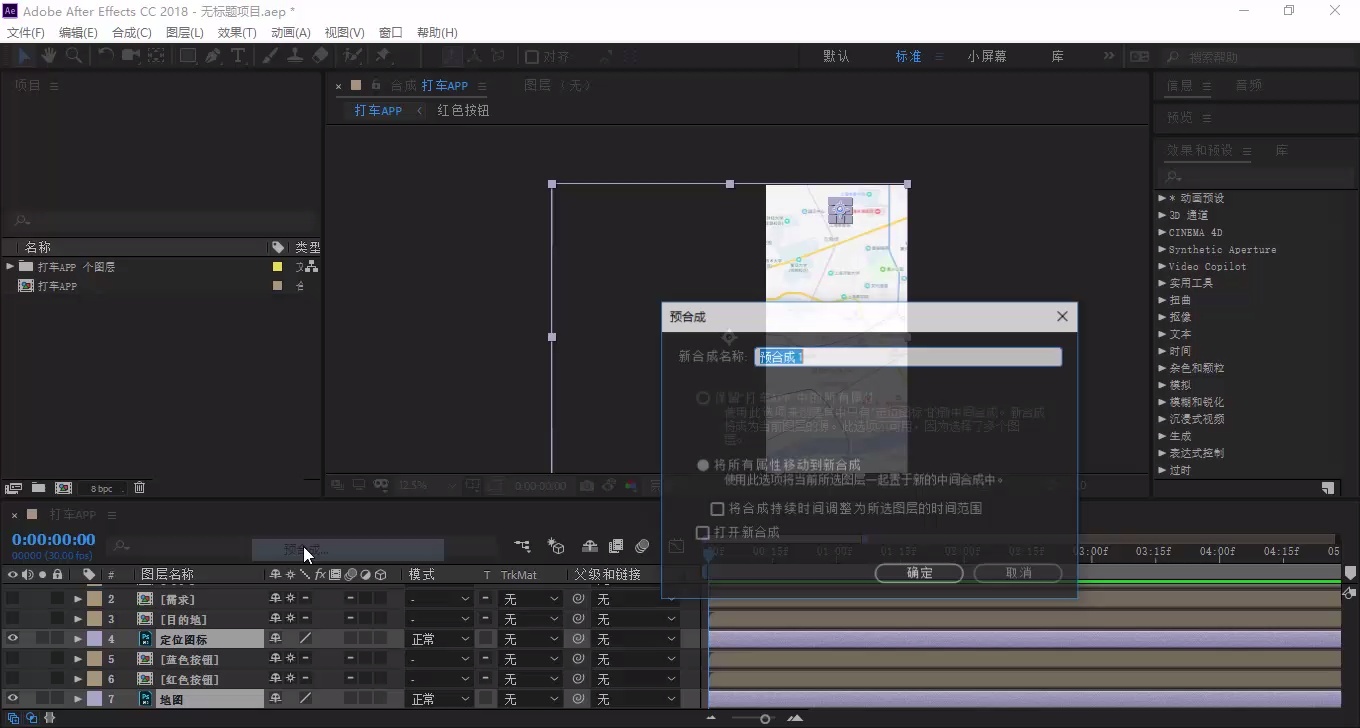Screen dimensions: 1360x728
Task: Switch to the 红色按钮 composition tab
Action: [462, 111]
